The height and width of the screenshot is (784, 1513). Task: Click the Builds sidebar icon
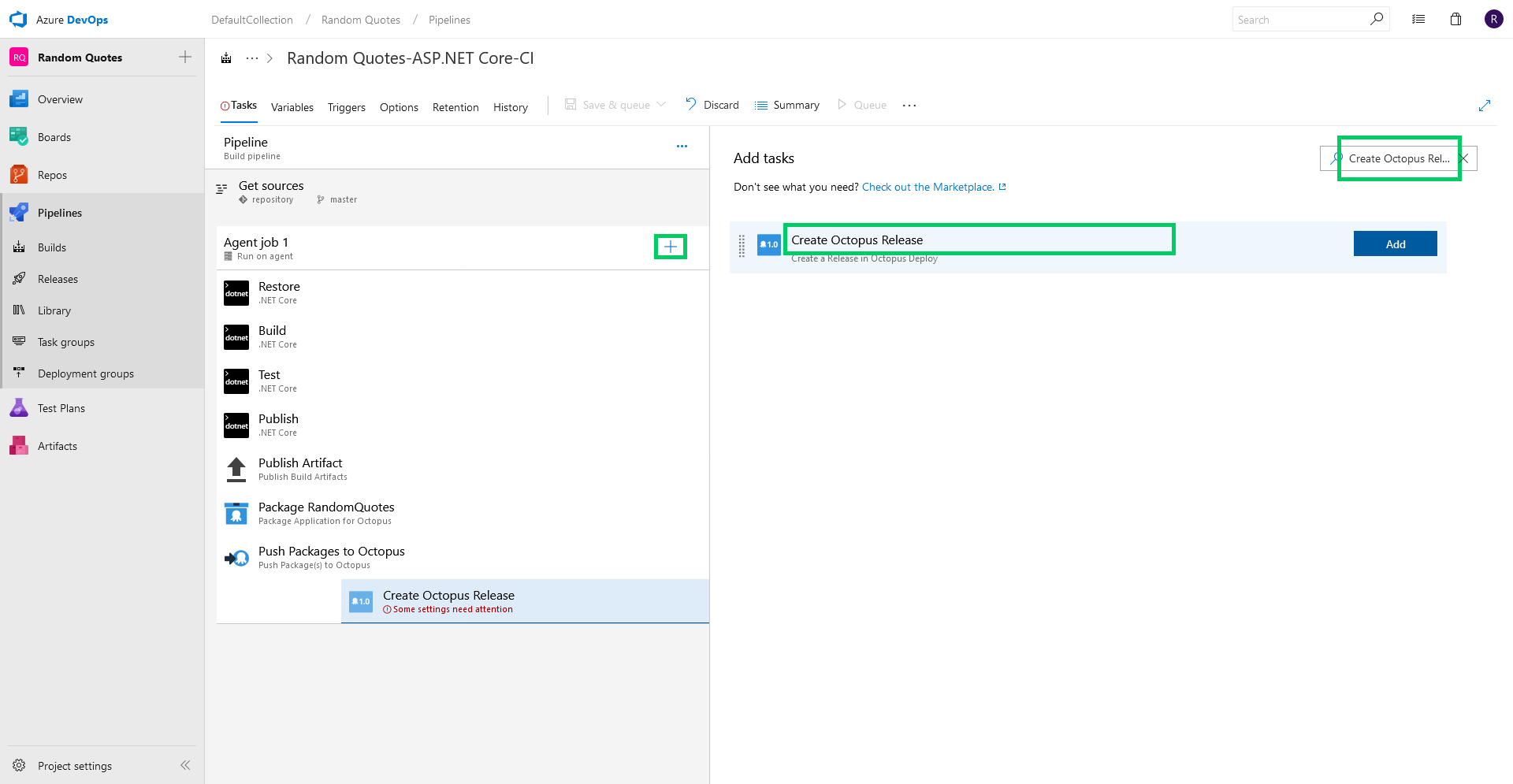pos(19,247)
